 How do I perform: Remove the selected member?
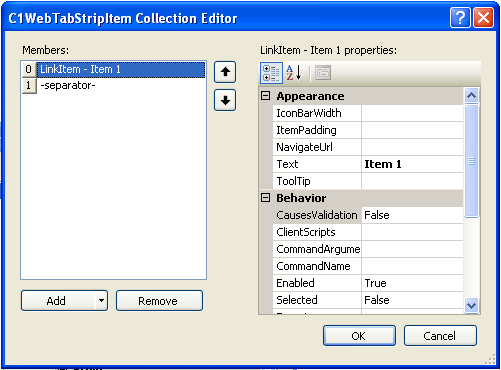tap(159, 301)
